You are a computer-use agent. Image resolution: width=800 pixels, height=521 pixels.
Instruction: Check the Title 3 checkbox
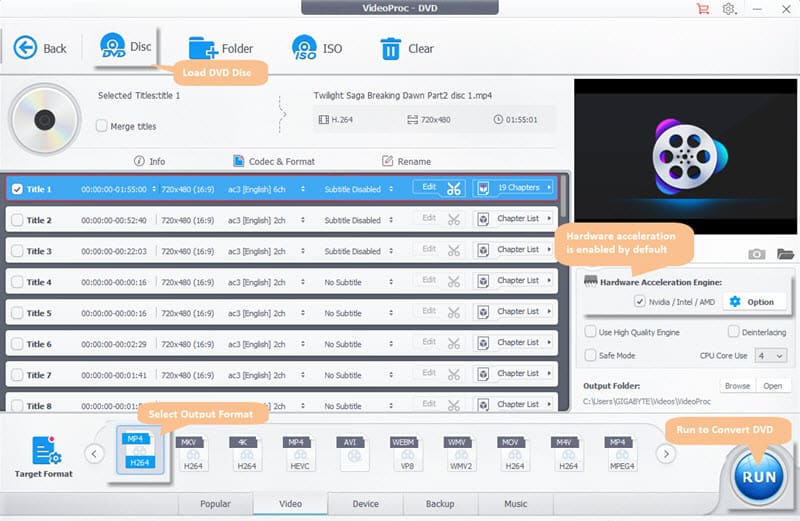click(17, 251)
